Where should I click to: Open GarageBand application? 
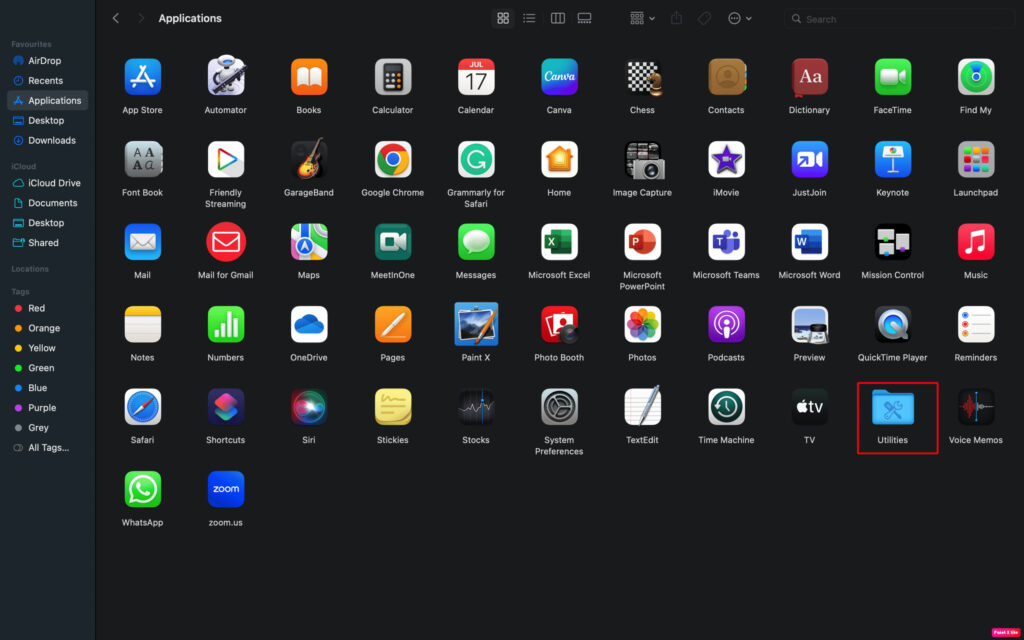click(x=309, y=160)
